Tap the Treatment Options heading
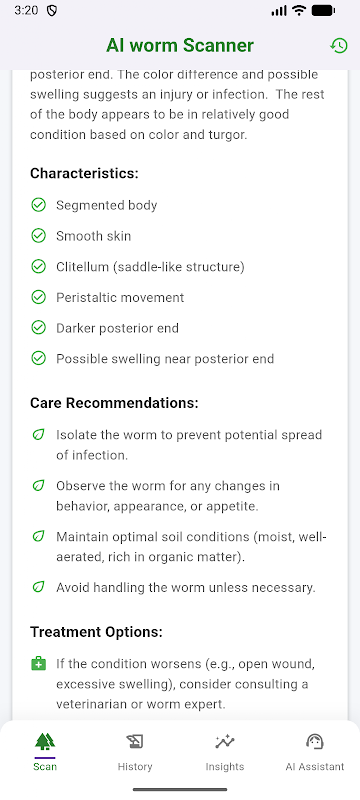The image size is (360, 800). pos(96,632)
